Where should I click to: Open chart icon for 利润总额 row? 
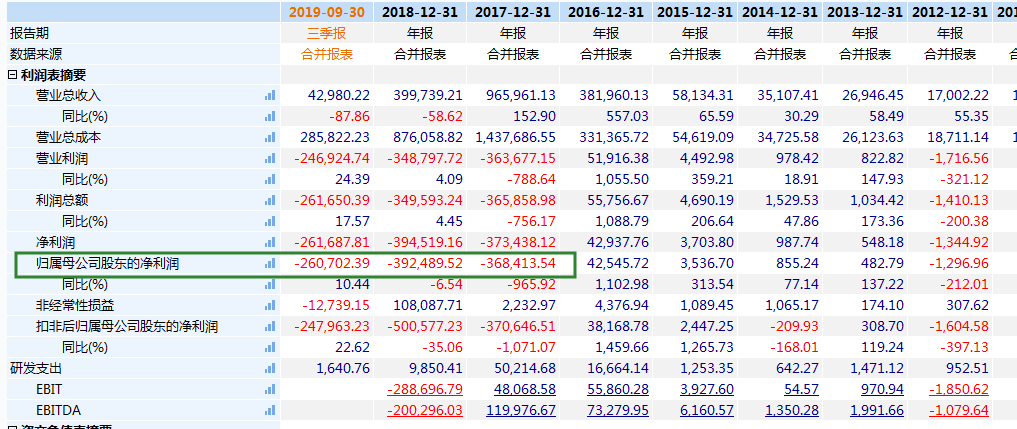click(269, 200)
